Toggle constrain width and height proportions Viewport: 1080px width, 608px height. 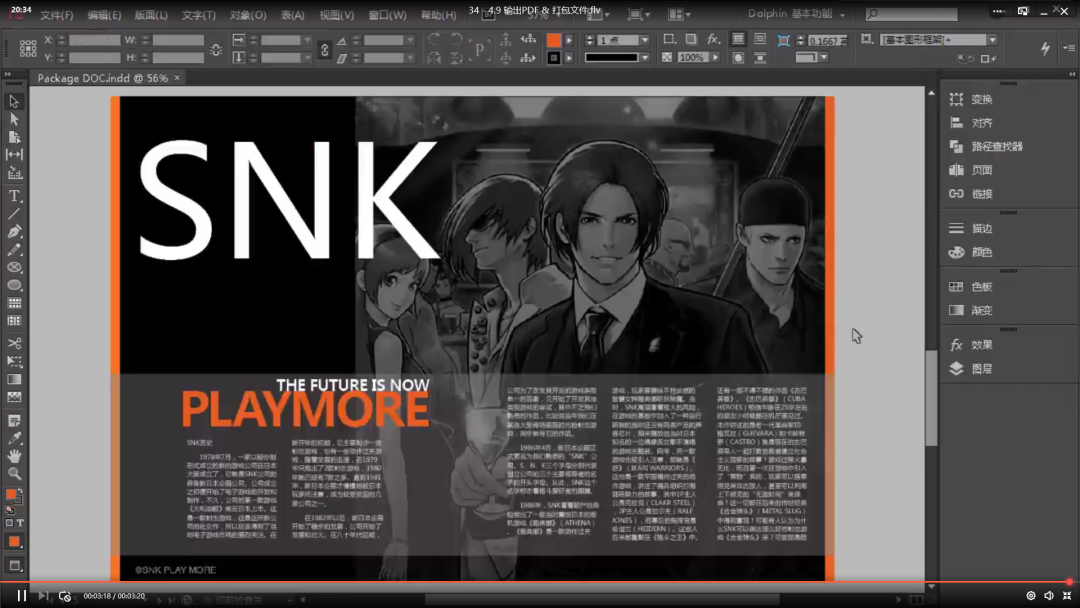[216, 50]
